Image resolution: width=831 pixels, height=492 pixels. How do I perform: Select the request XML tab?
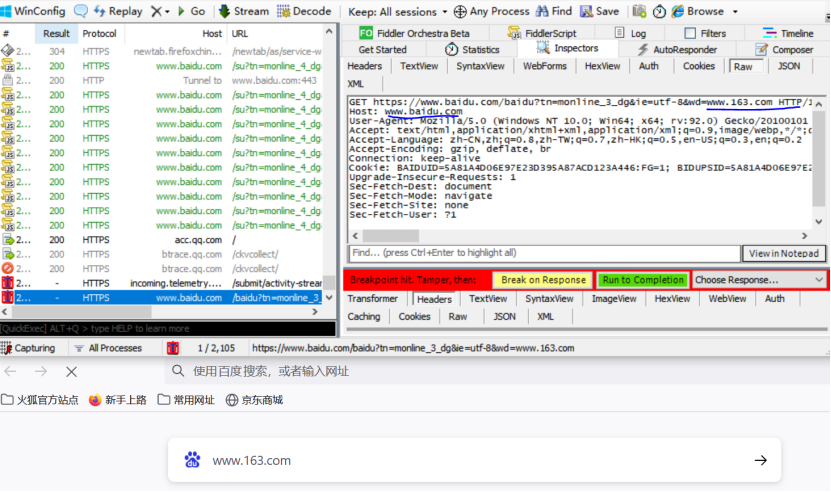click(x=356, y=84)
